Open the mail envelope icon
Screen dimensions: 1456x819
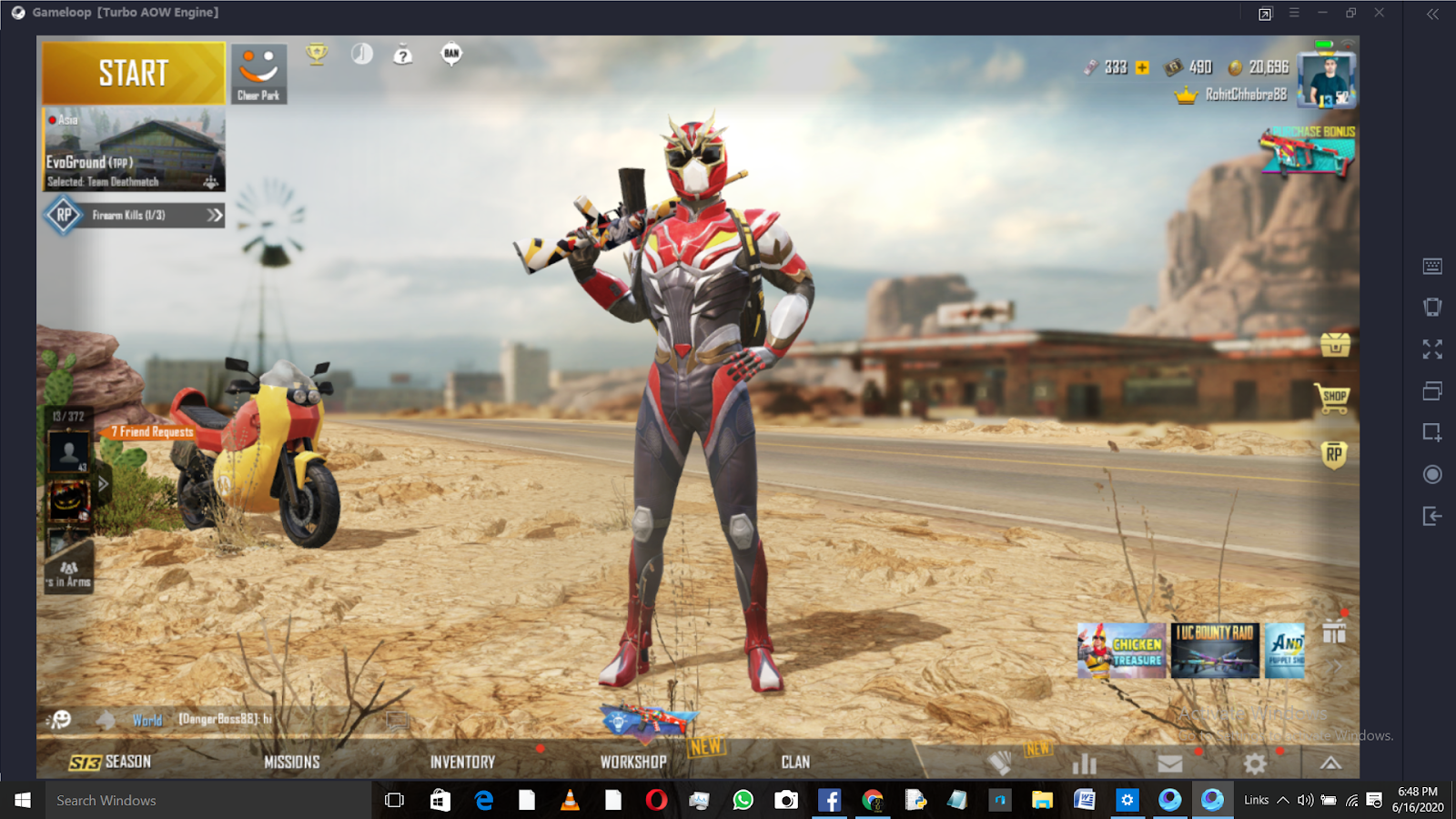pos(1170,763)
